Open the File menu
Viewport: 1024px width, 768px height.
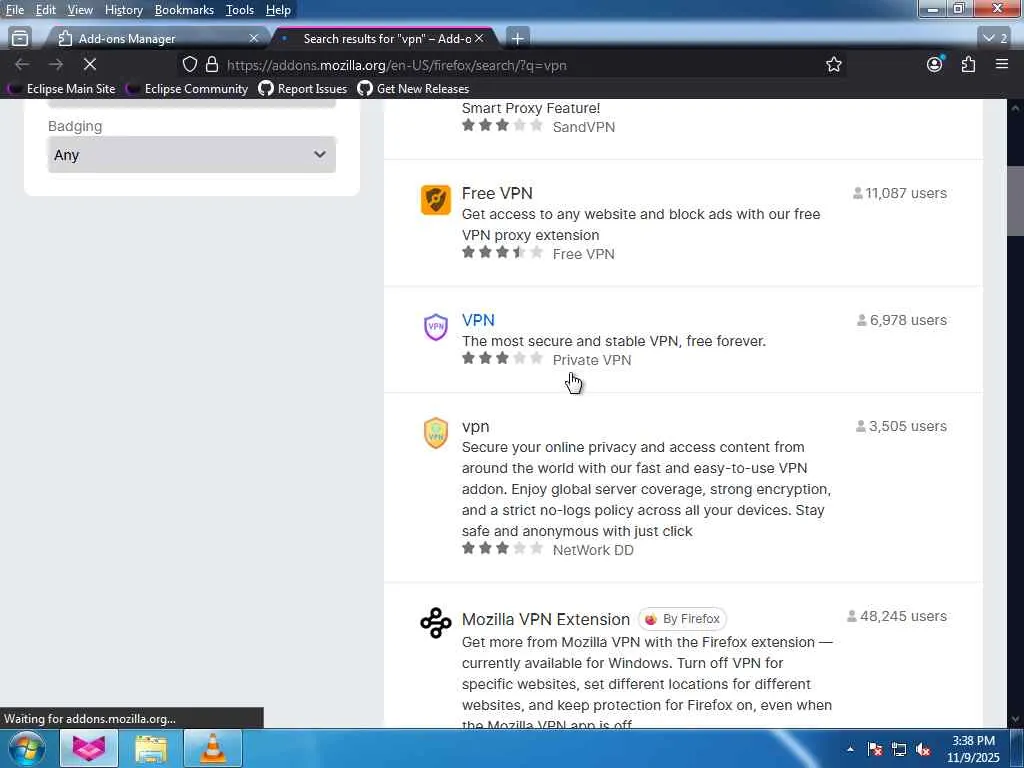14,10
